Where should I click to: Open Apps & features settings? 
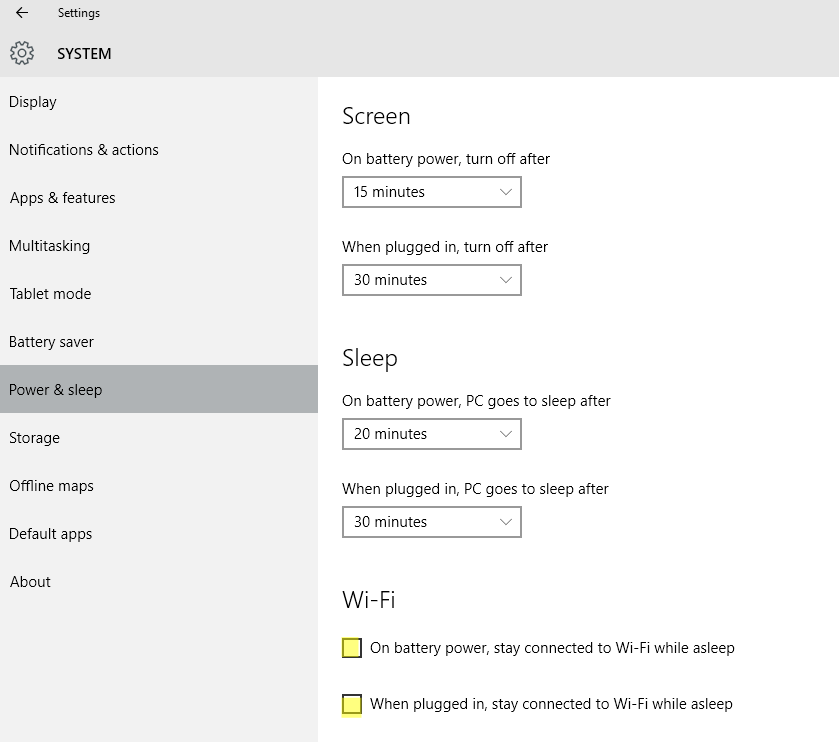click(159, 198)
